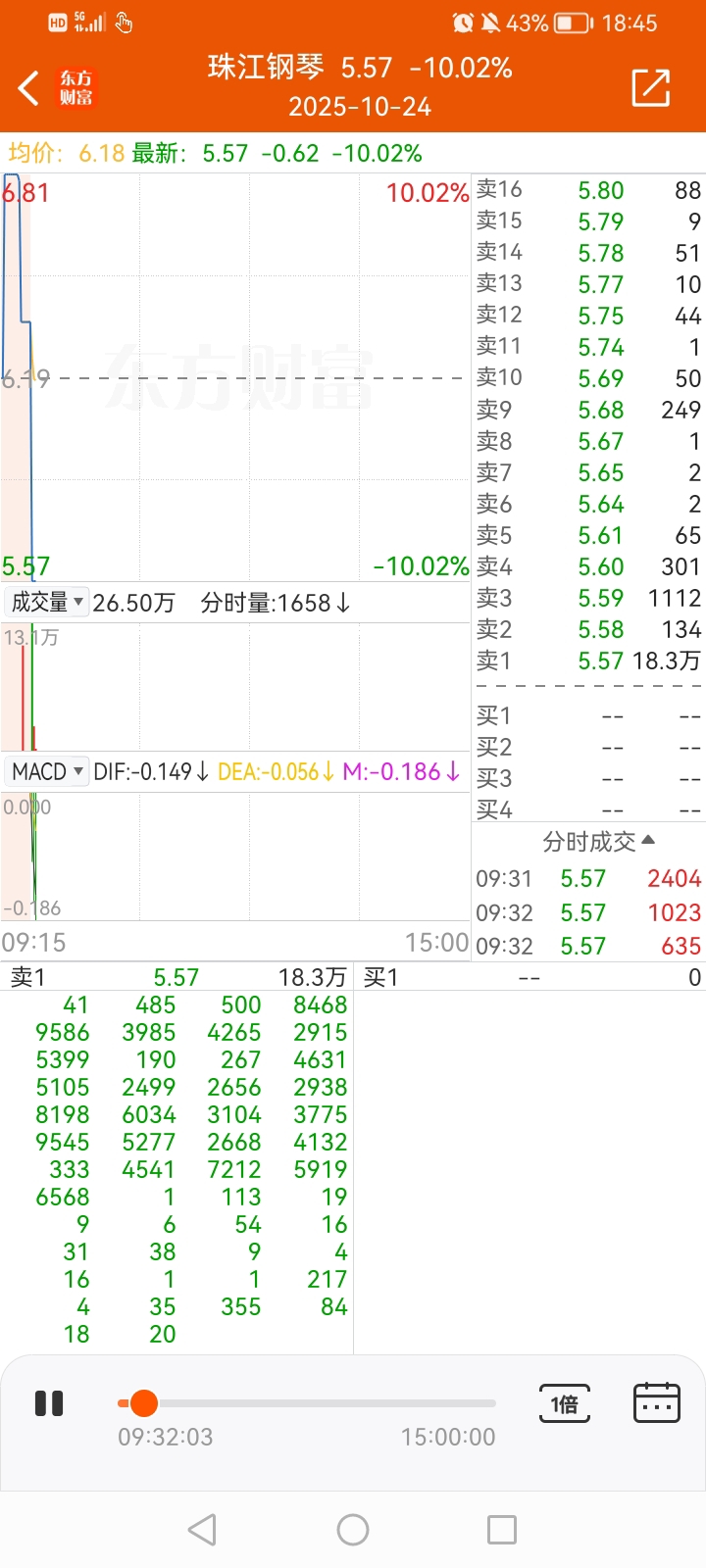This screenshot has height=1568, width=706.
Task: Tap the muted bell status icon
Action: tap(490, 23)
